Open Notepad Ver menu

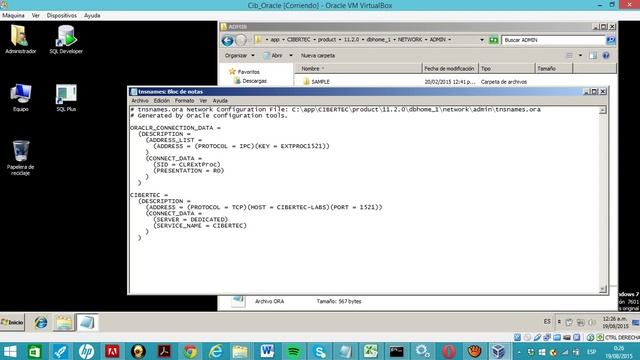click(x=203, y=100)
